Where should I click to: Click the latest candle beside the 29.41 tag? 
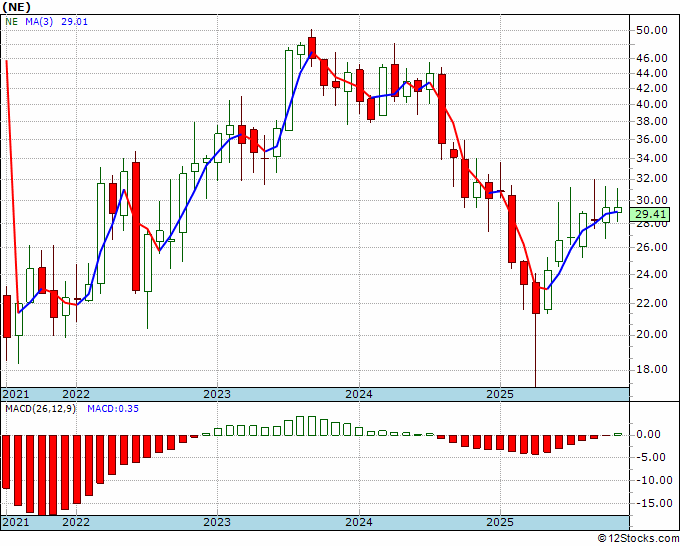tap(618, 210)
